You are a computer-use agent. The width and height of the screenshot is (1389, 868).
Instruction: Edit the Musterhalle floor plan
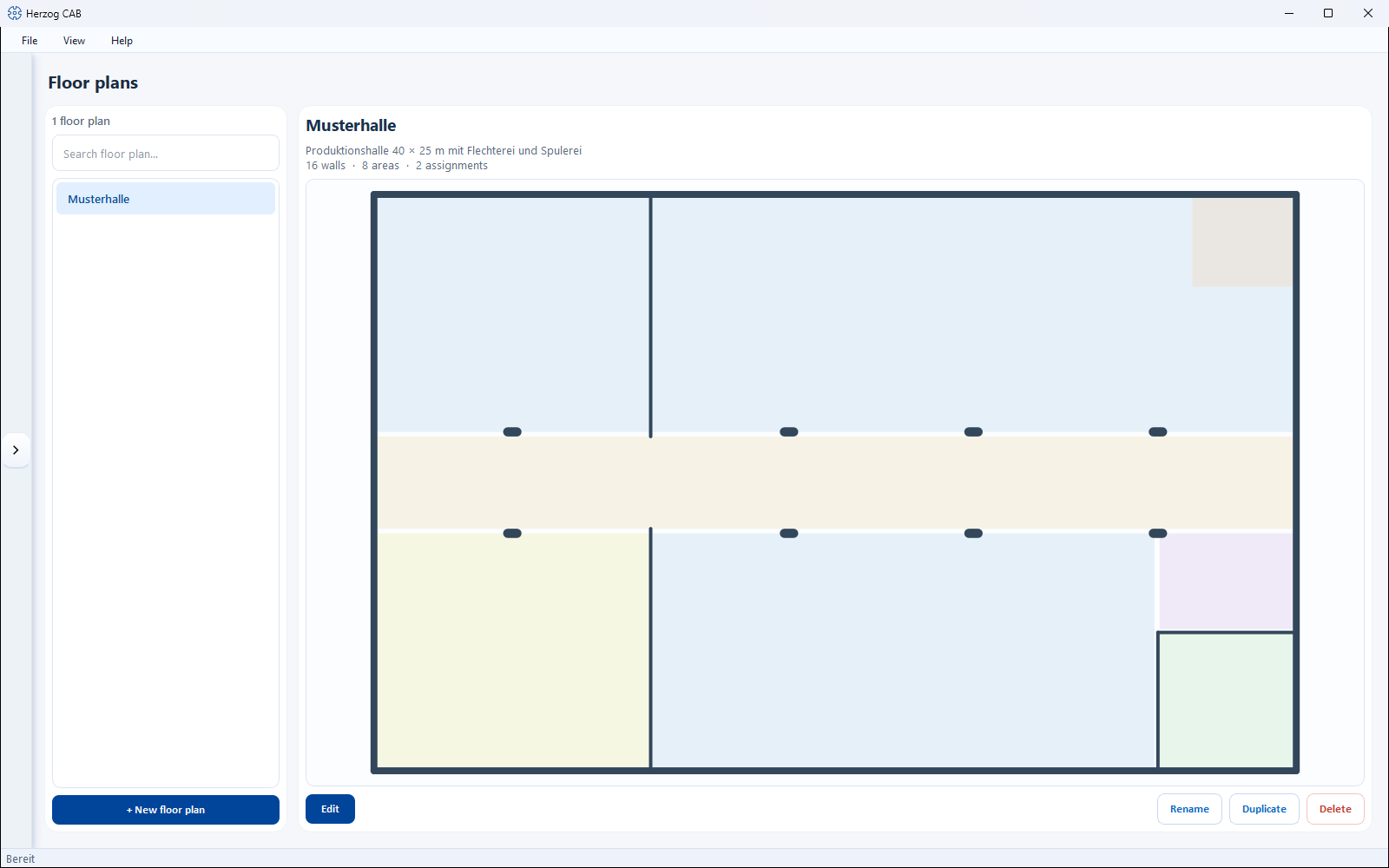click(x=330, y=809)
